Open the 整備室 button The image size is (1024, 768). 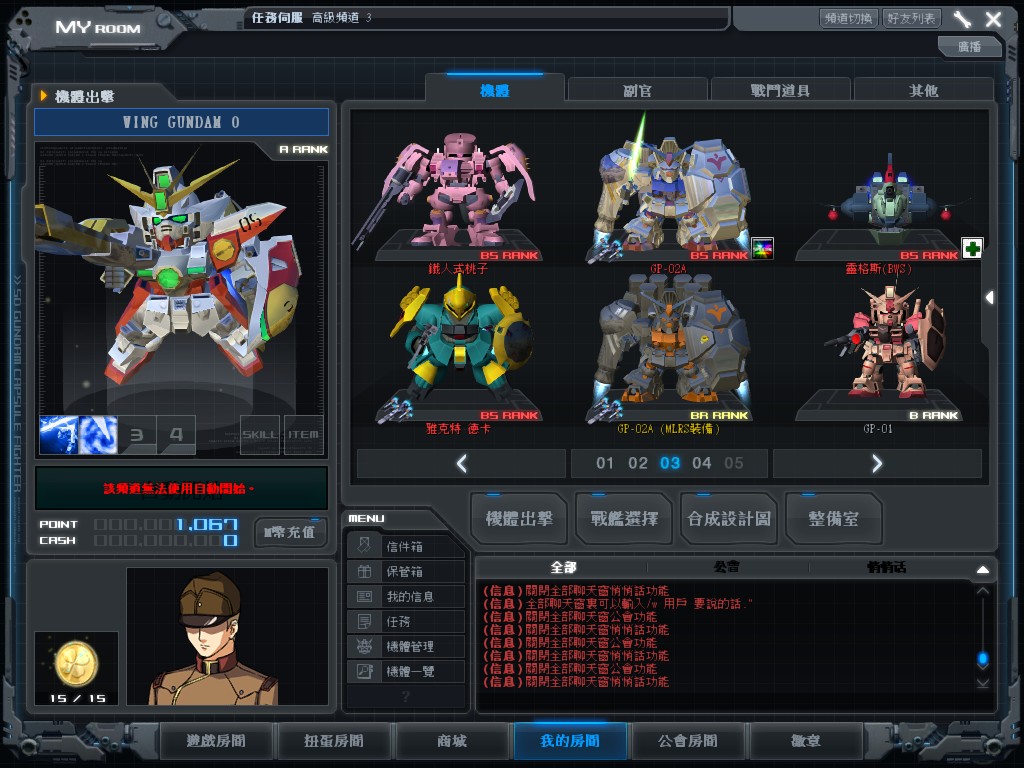click(834, 519)
